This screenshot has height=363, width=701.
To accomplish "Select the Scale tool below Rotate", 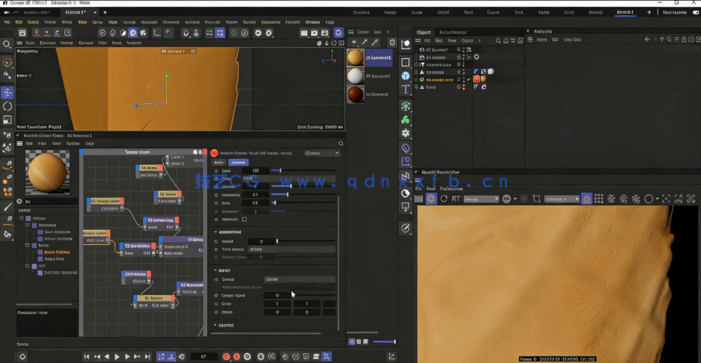I will click(8, 119).
